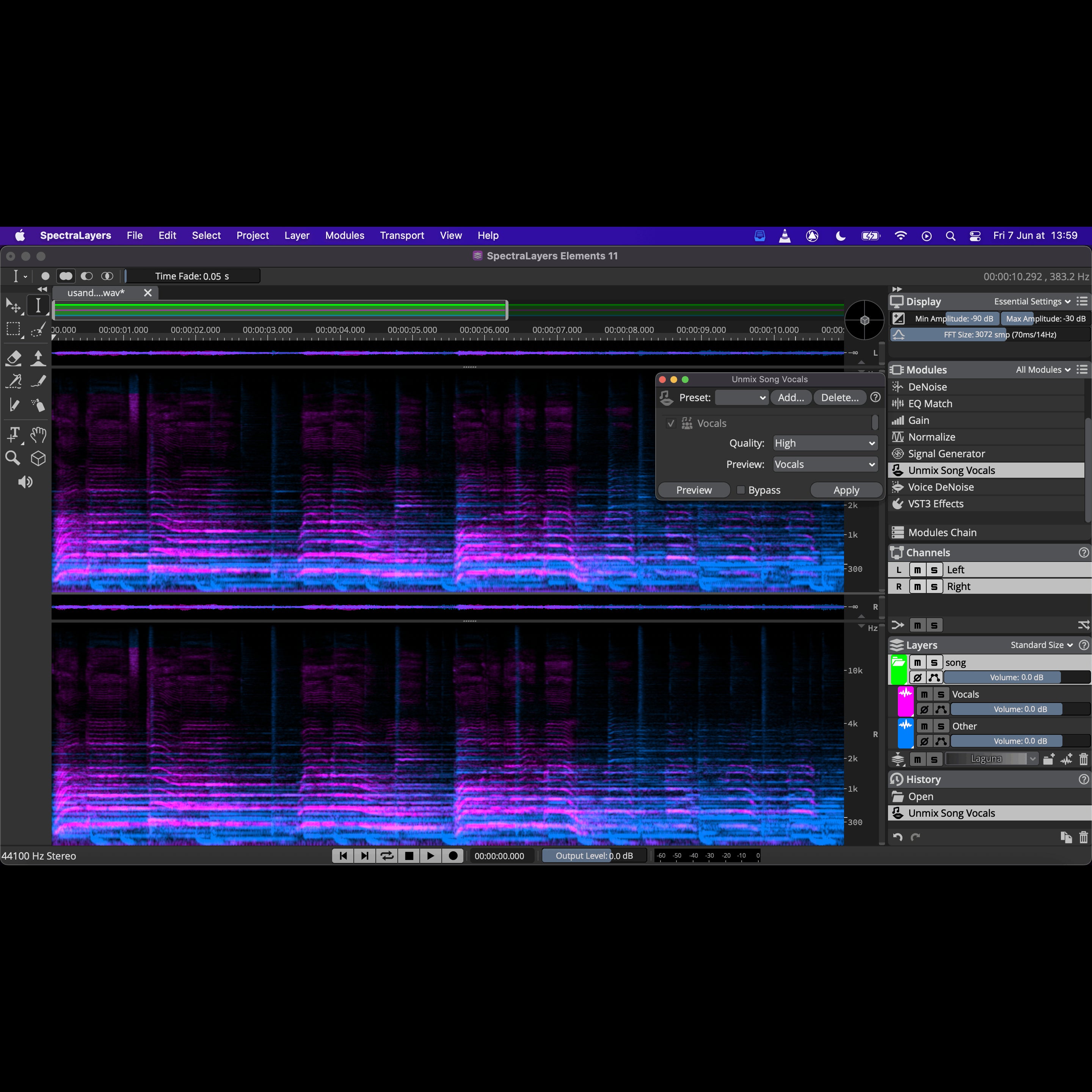Open the Project menu
1092x1092 pixels.
pos(253,236)
